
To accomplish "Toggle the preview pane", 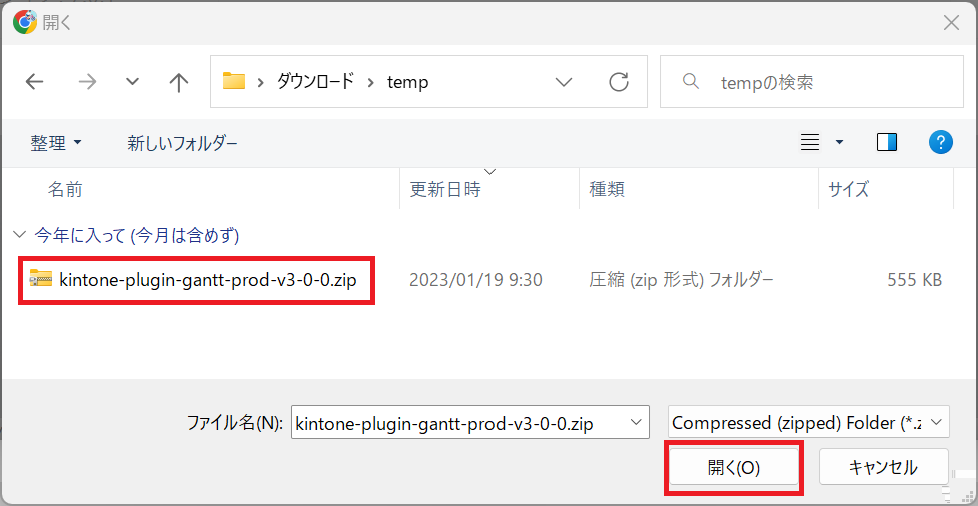I will click(x=886, y=143).
